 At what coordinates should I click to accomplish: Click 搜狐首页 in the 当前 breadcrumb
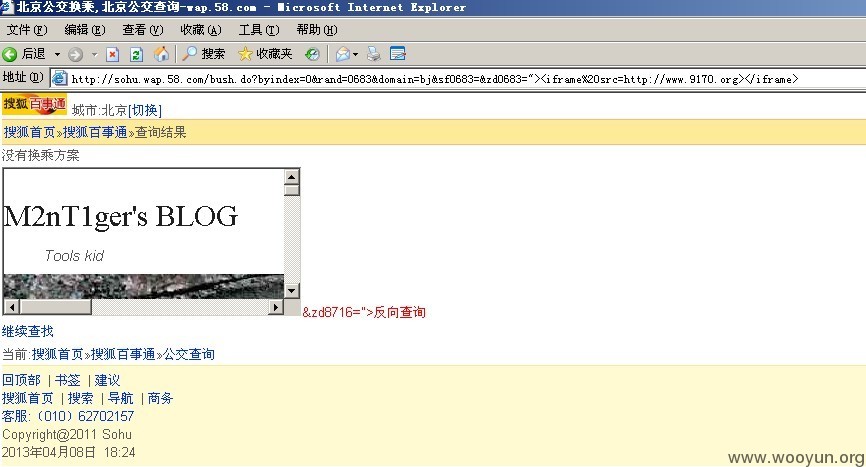coord(57,354)
